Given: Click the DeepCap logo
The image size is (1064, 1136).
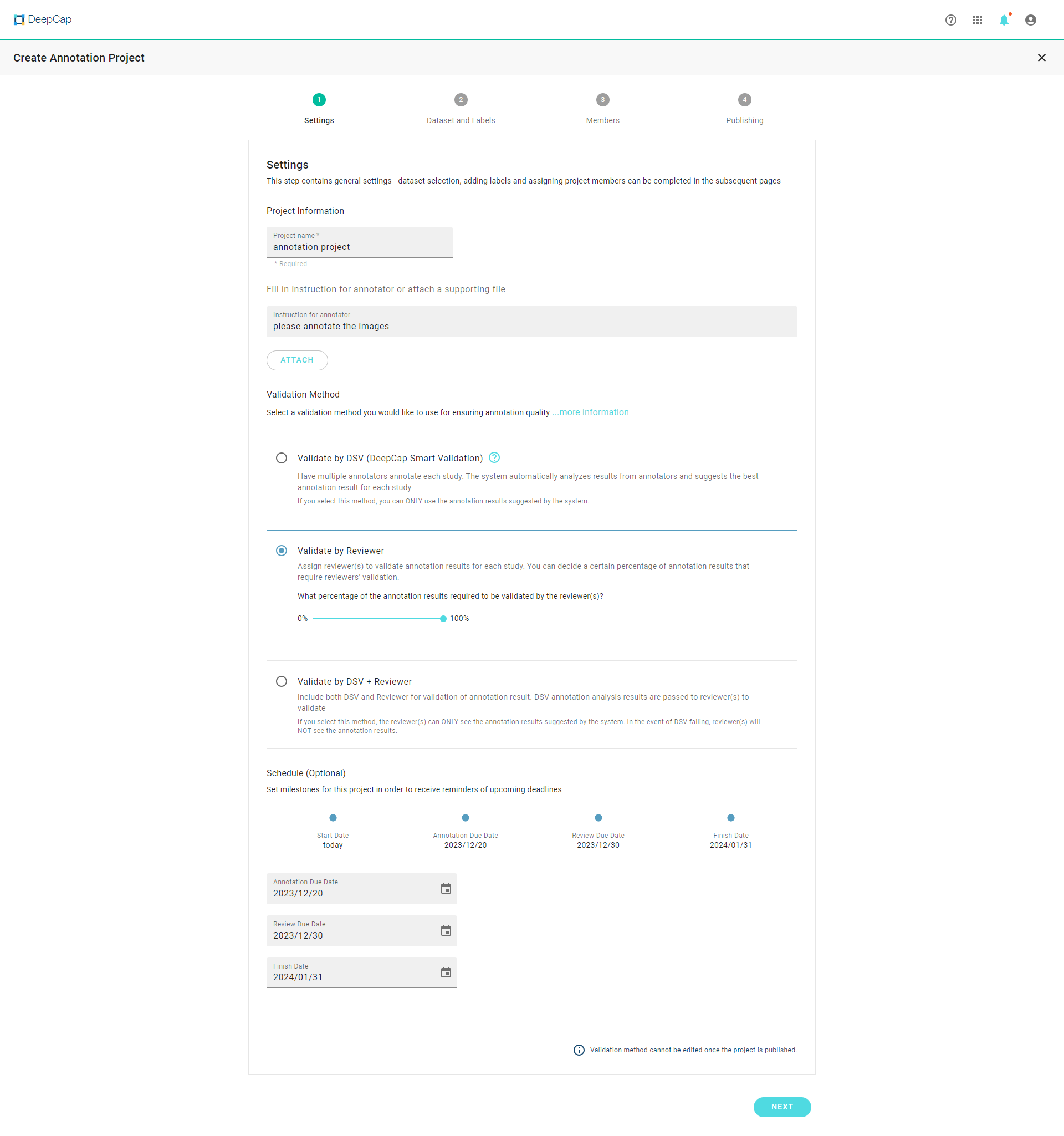Looking at the screenshot, I should pos(43,19).
